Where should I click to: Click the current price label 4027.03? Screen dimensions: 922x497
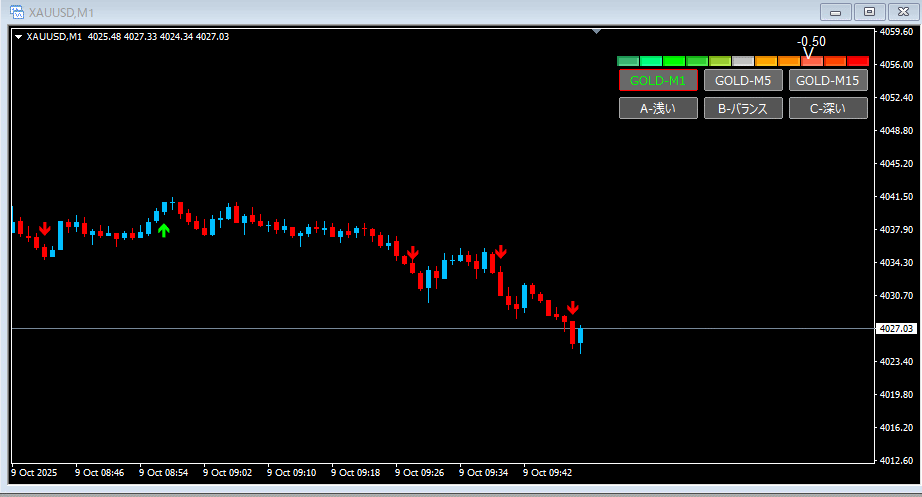point(897,328)
